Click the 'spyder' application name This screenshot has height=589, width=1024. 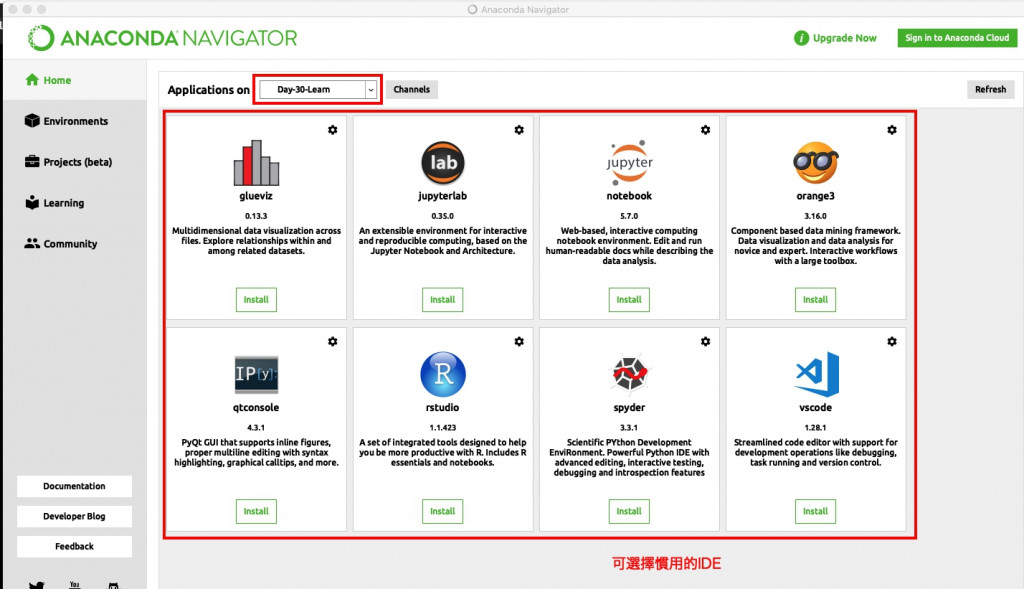tap(629, 407)
